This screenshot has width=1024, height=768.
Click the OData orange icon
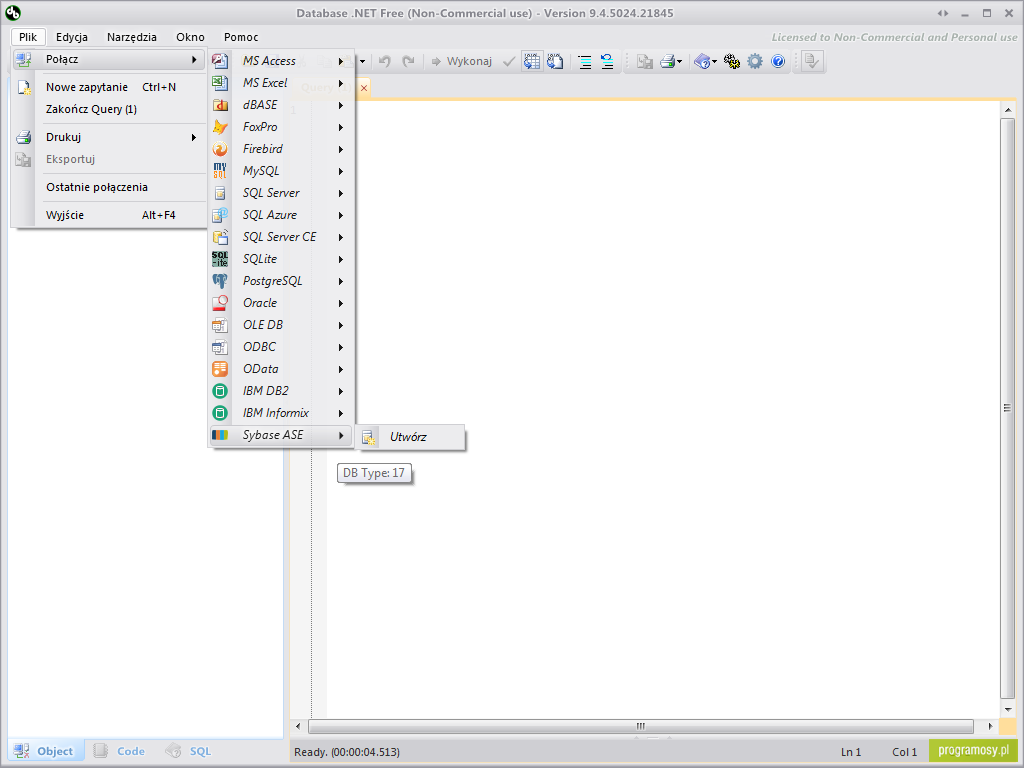220,369
